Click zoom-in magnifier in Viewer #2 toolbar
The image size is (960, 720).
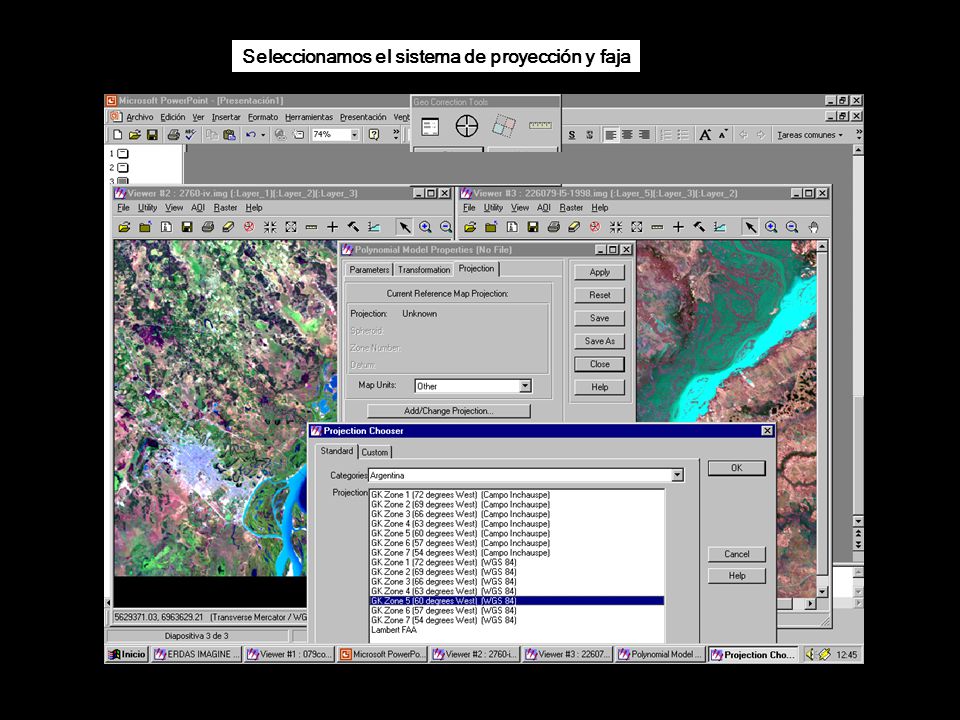[x=426, y=227]
